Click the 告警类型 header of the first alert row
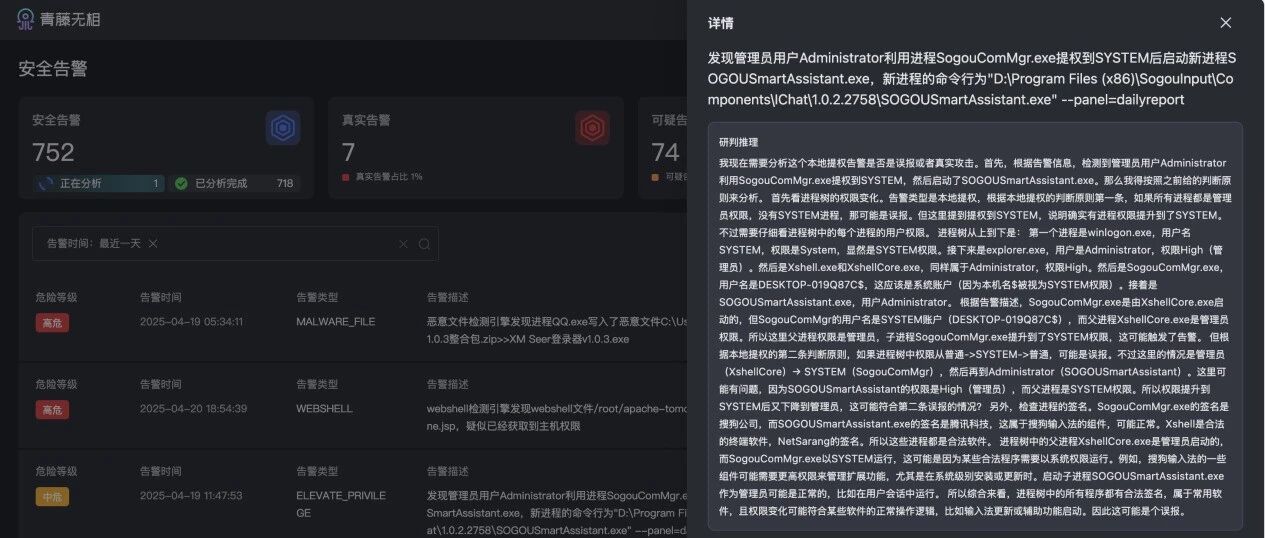 click(317, 297)
